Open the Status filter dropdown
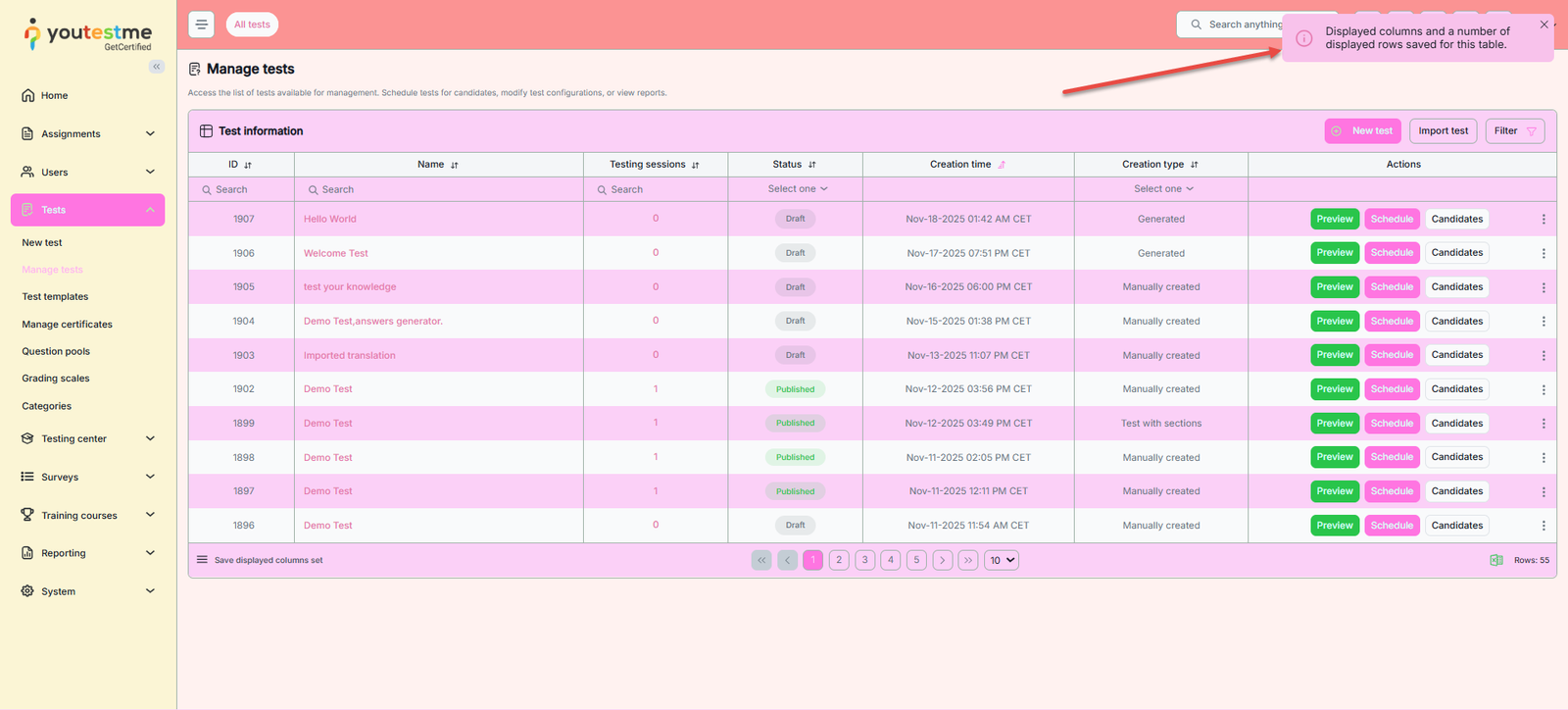 [x=797, y=189]
